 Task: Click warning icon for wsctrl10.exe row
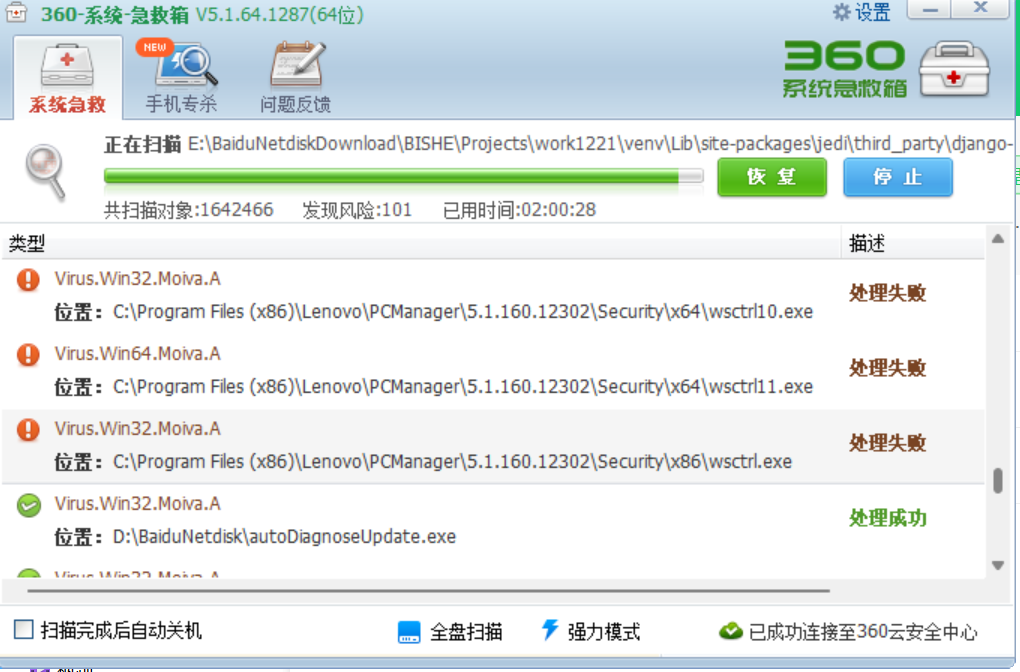click(28, 280)
